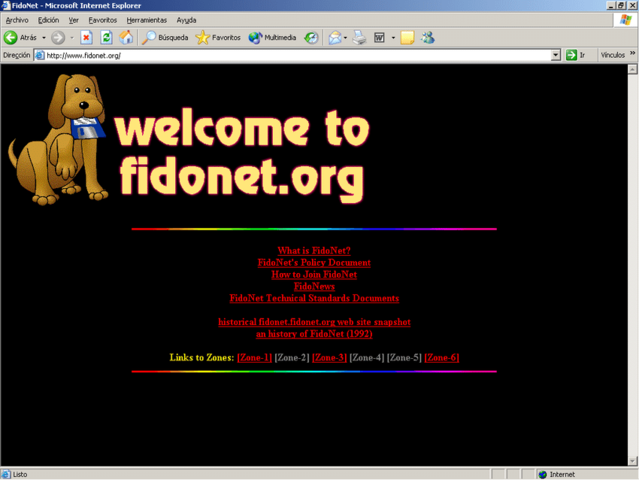The image size is (639, 480).
Task: Click the vertical scrollbar down arrow
Action: click(x=632, y=461)
